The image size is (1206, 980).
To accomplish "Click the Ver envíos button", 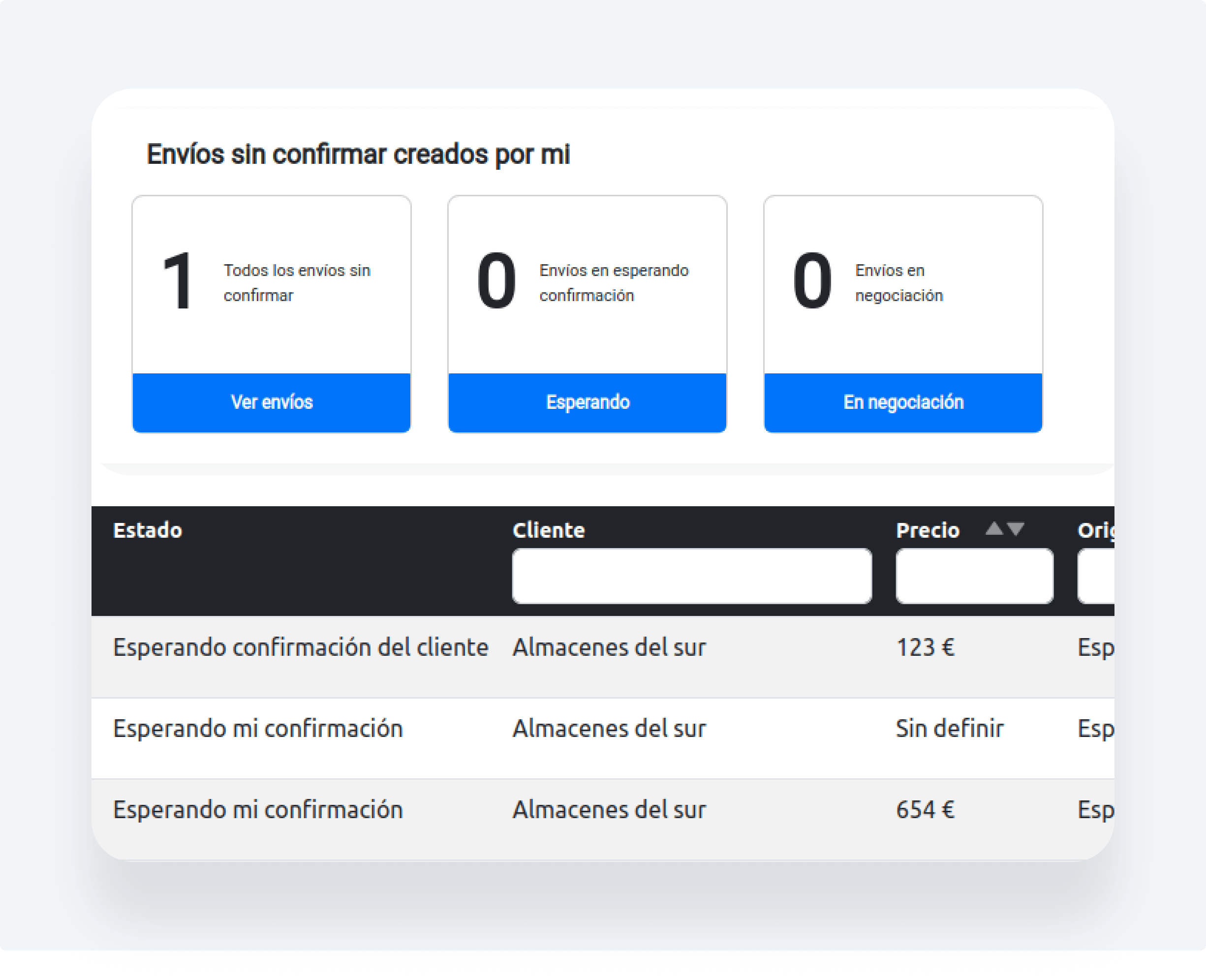I will pos(271,402).
